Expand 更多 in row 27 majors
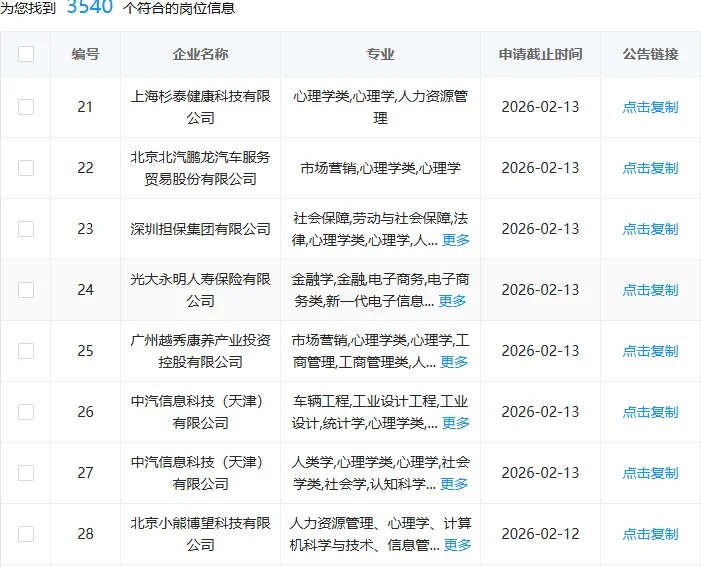The width and height of the screenshot is (701, 567). point(454,484)
